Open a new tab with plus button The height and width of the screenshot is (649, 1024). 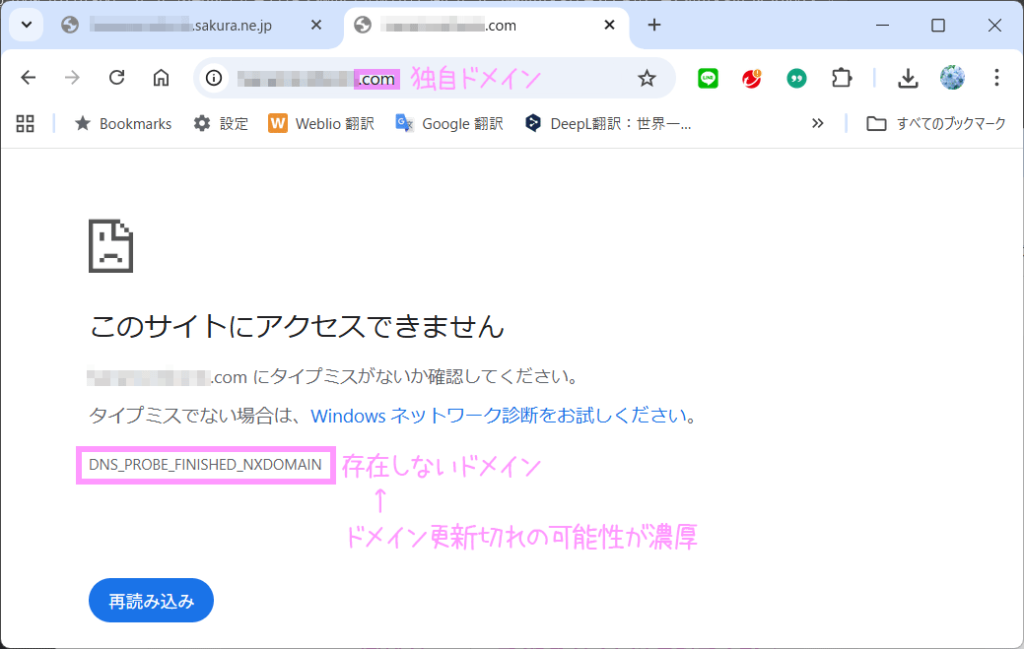[654, 26]
